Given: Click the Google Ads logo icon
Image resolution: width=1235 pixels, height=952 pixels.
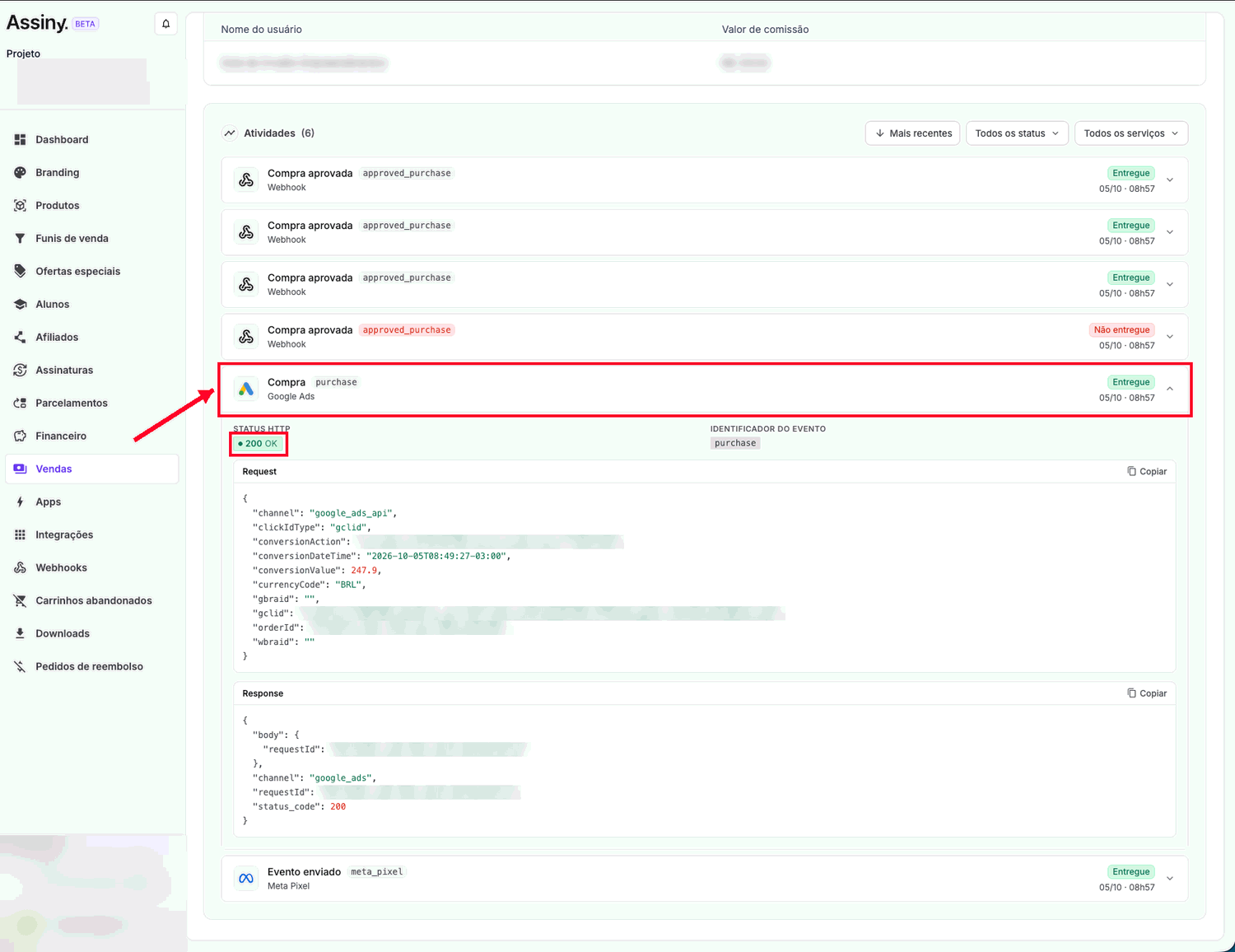Looking at the screenshot, I should (x=246, y=389).
